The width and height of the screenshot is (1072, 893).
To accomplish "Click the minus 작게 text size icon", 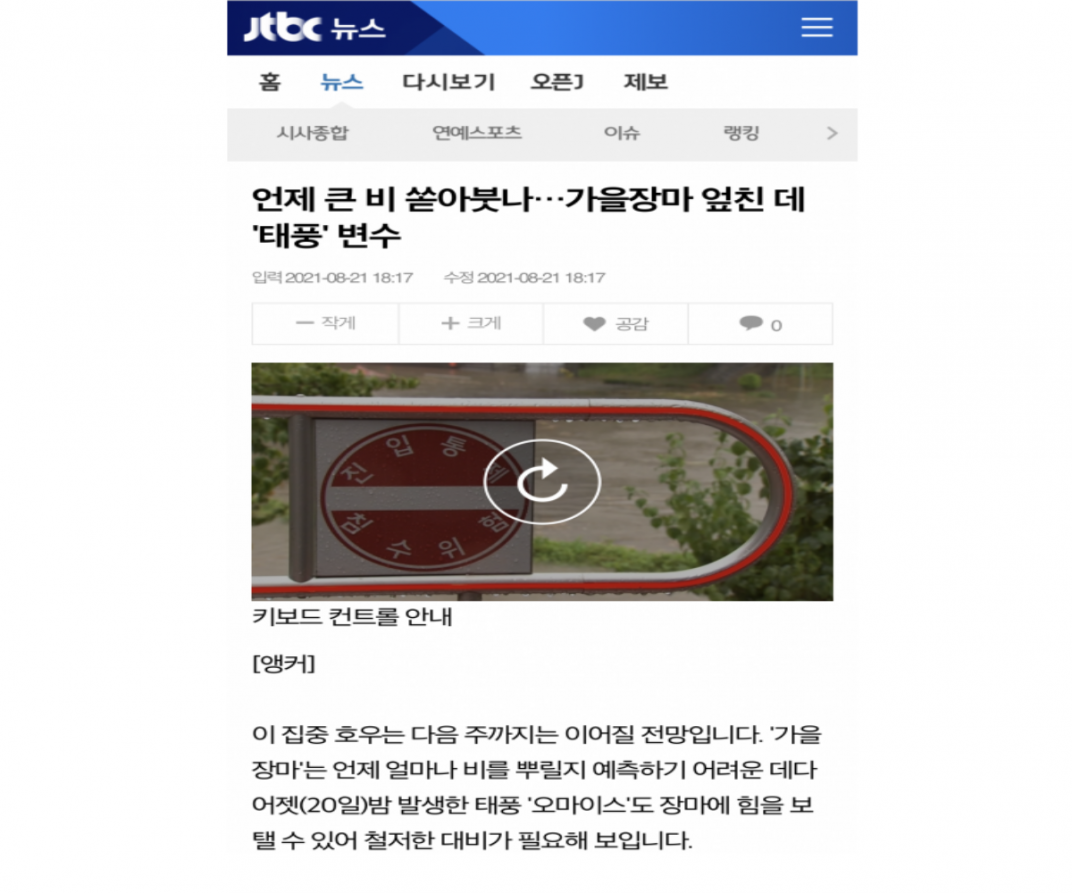I will pos(304,323).
